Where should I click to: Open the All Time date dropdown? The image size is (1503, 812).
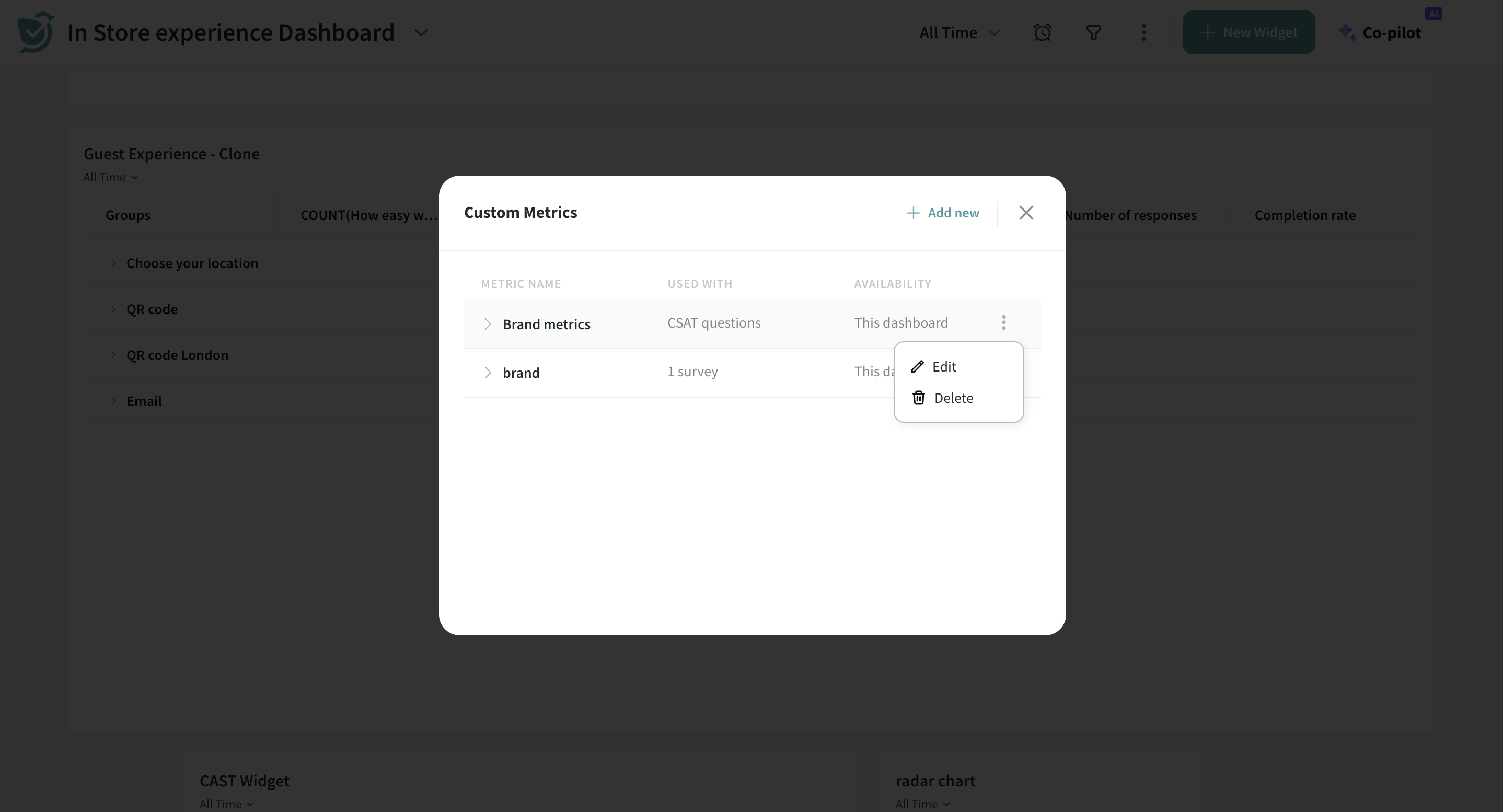[959, 33]
